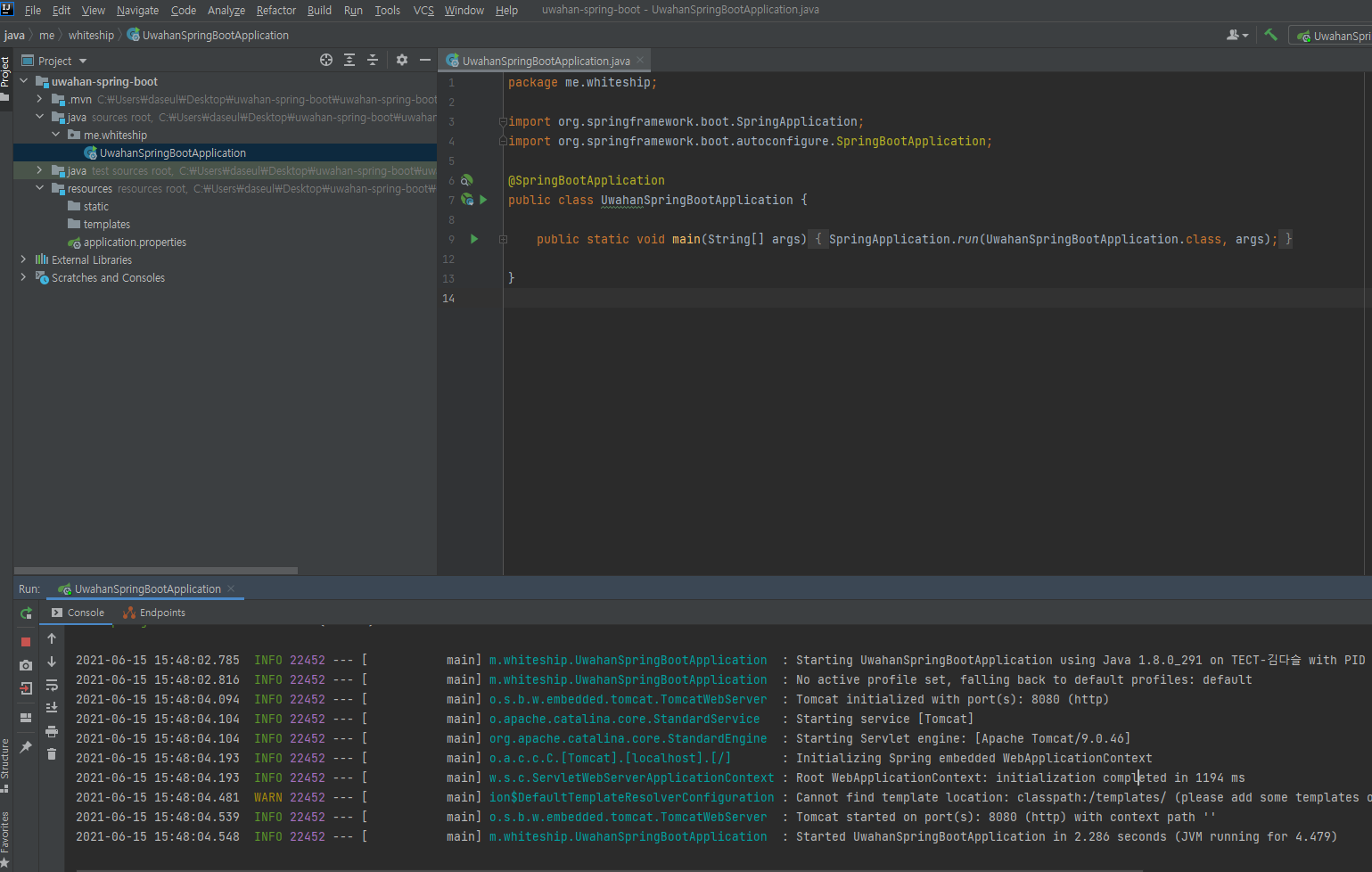This screenshot has height=872, width=1372.
Task: Expand External Libraries
Action: (x=24, y=259)
